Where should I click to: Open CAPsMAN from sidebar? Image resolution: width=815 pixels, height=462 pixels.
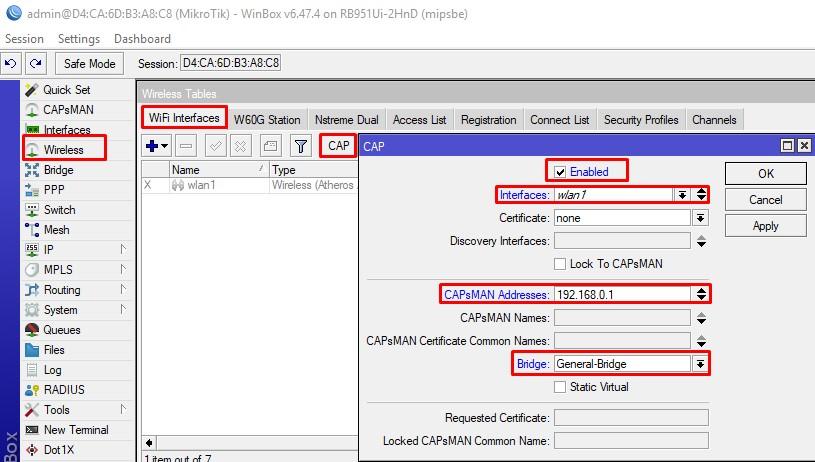click(x=67, y=110)
